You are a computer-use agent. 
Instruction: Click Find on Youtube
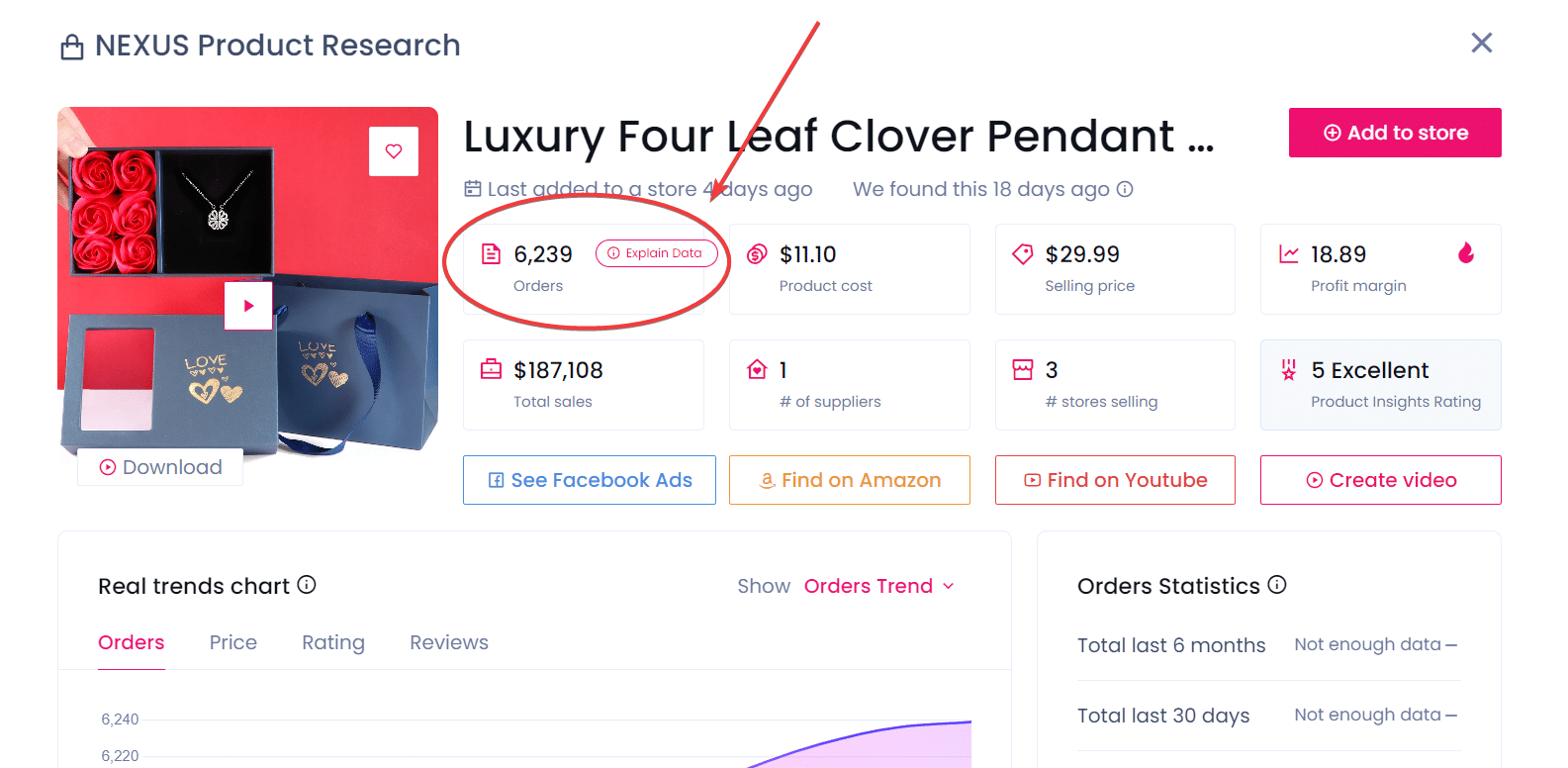1115,480
